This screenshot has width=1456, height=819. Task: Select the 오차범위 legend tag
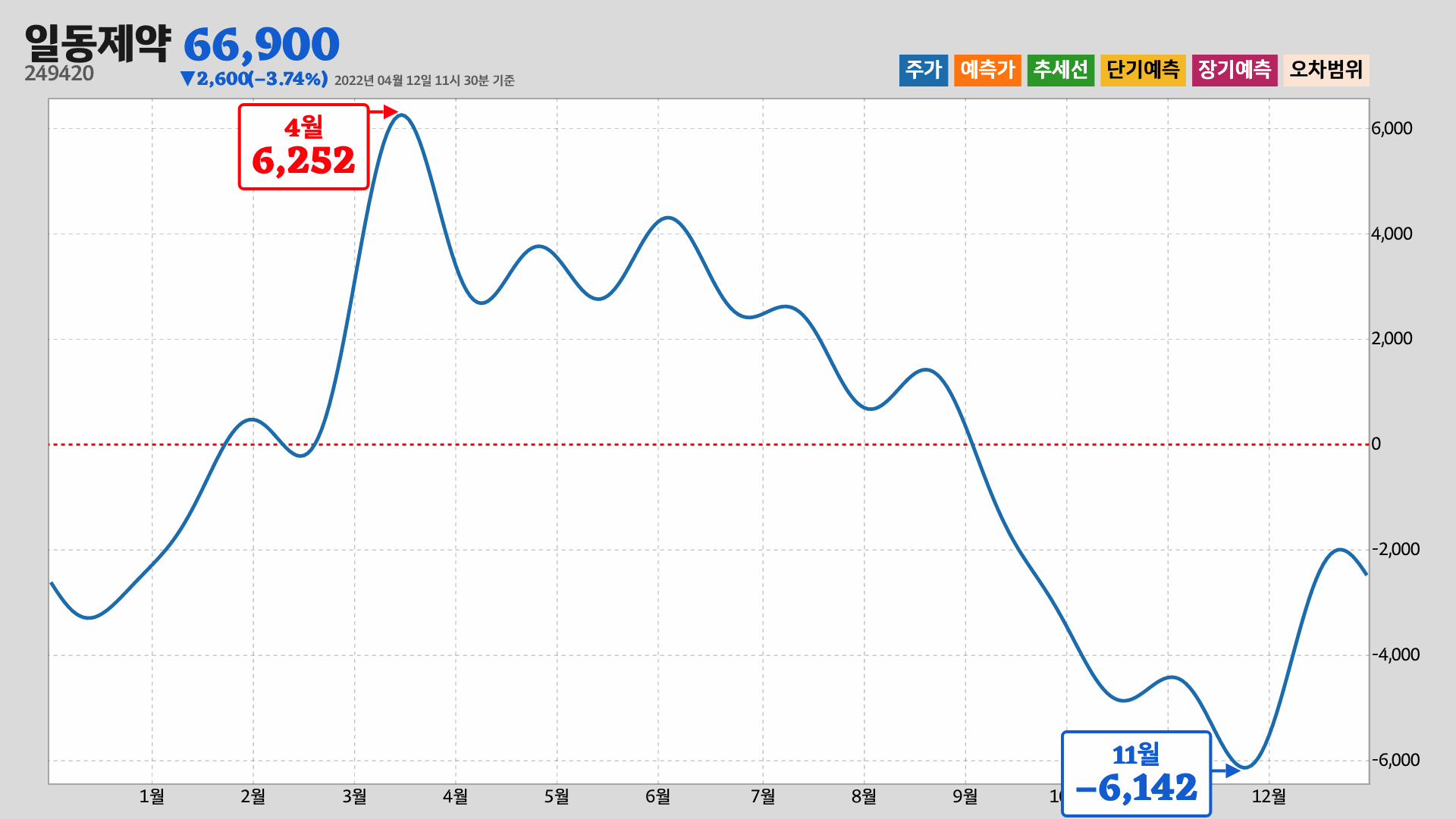pyautogui.click(x=1326, y=70)
